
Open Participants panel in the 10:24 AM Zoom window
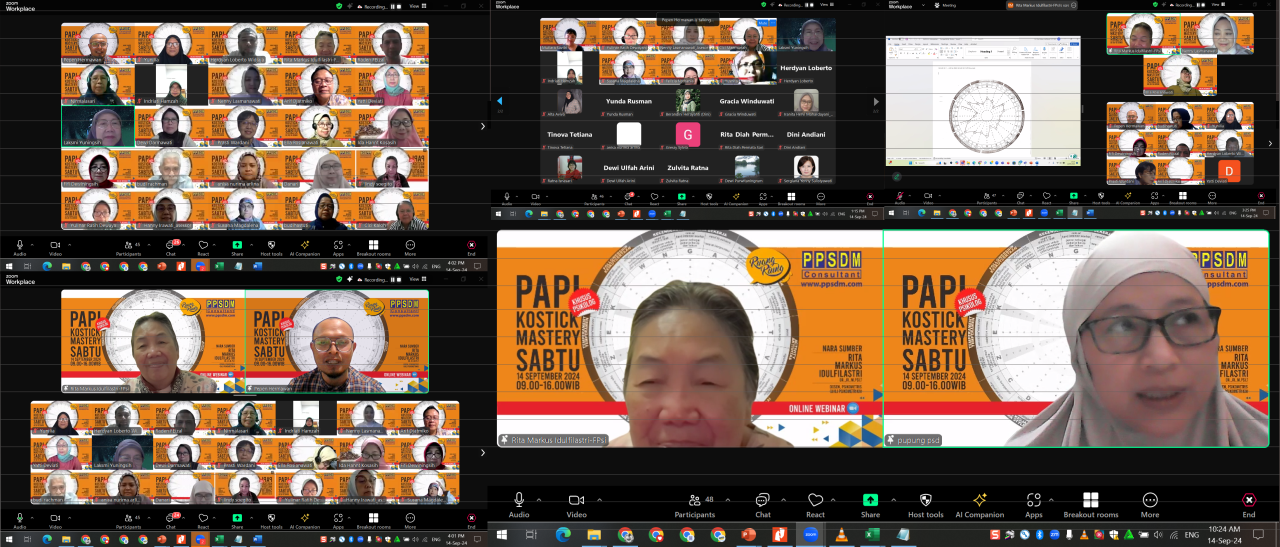click(x=695, y=505)
